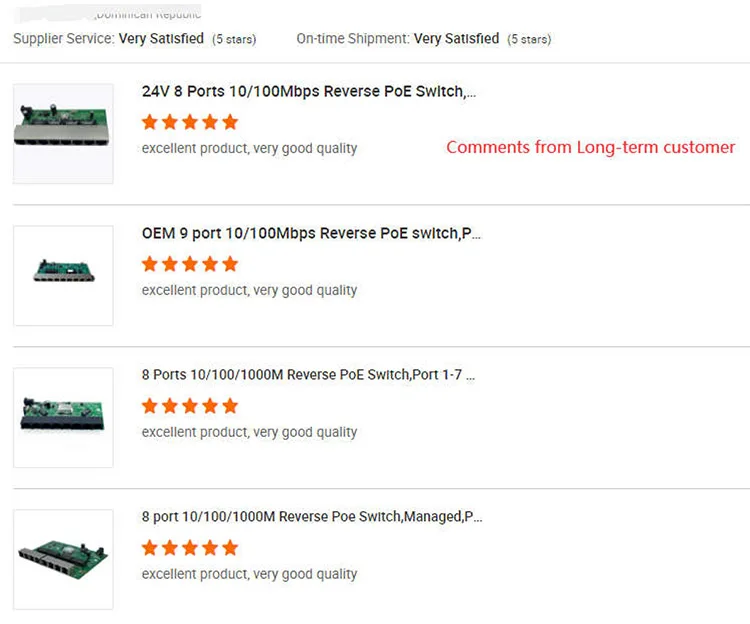Image resolution: width=750 pixels, height=624 pixels.
Task: Click the star rating under the Managed switch
Action: coord(190,548)
